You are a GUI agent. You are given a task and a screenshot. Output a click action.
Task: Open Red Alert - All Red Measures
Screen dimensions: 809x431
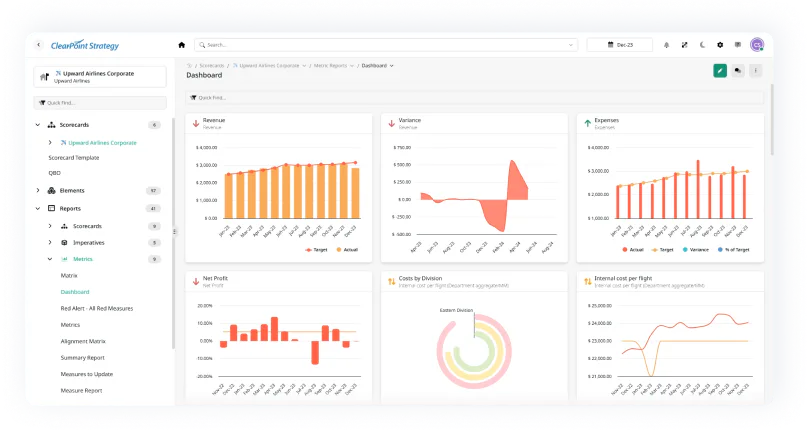(x=97, y=309)
